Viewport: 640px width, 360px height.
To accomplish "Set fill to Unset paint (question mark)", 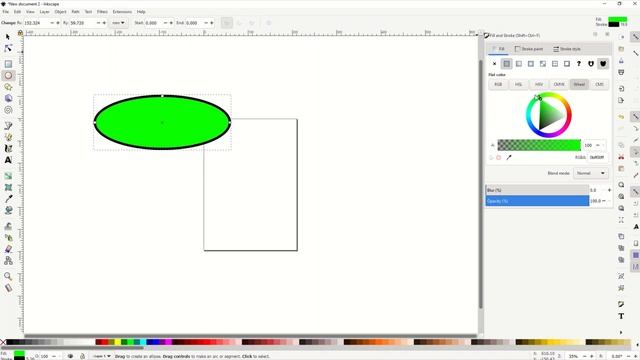I will [x=579, y=64].
